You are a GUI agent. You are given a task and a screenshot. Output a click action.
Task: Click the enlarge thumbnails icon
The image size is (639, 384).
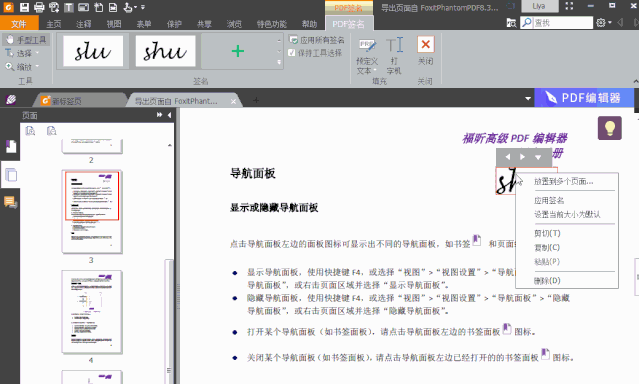pyautogui.click(x=30, y=131)
